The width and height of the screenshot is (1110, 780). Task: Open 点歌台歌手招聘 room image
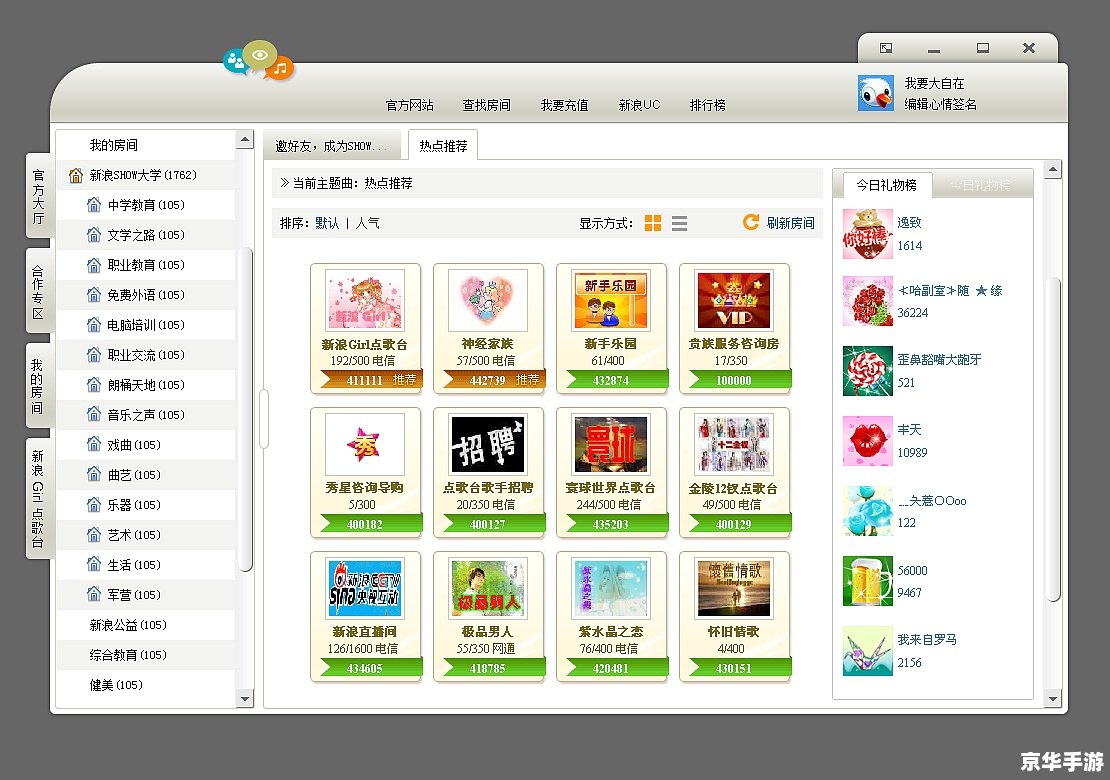[x=488, y=444]
